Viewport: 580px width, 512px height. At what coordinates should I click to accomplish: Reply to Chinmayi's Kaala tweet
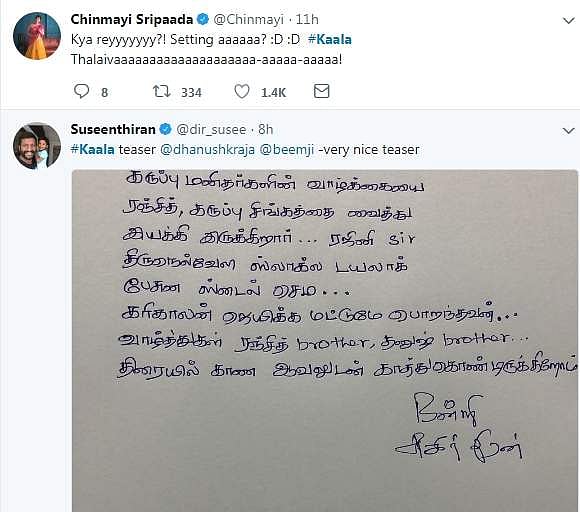(x=81, y=91)
